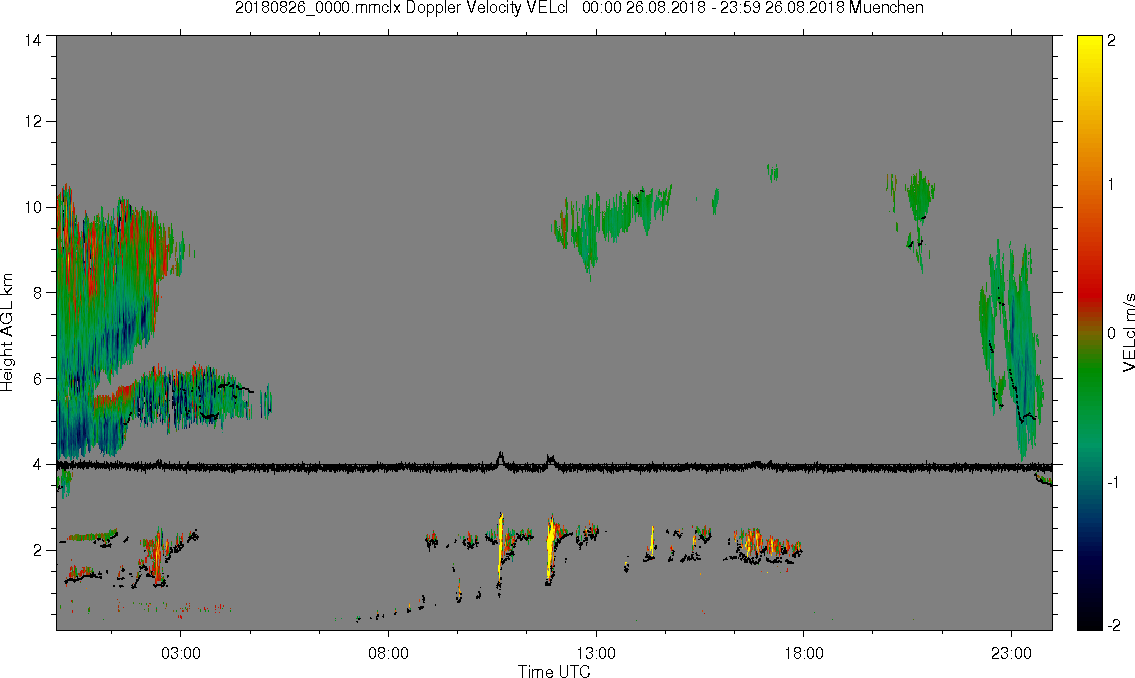The height and width of the screenshot is (678, 1135).
Task: Click the 10 km height tick label
Action: click(x=33, y=208)
